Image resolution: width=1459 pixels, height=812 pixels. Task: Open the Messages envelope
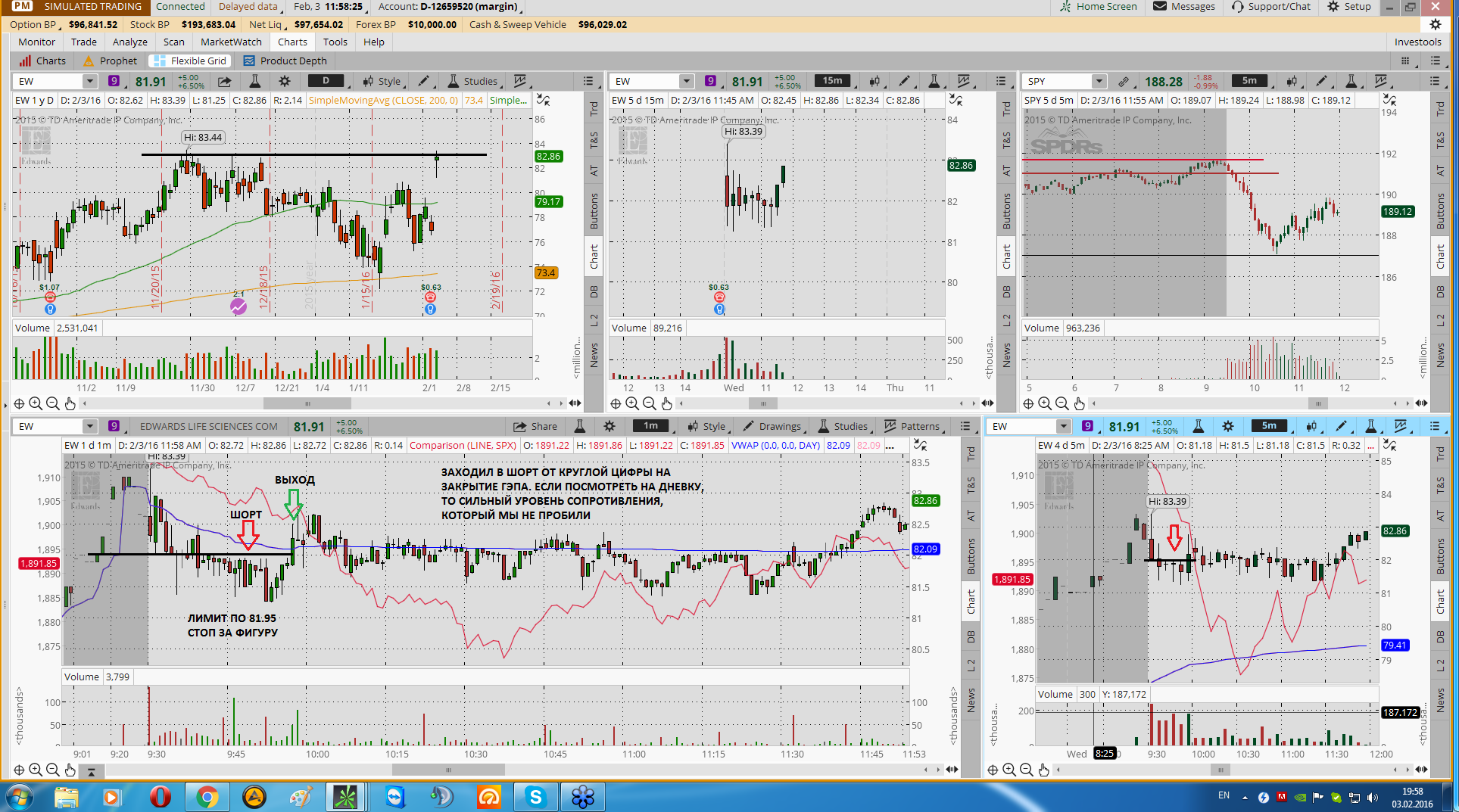point(1184,7)
